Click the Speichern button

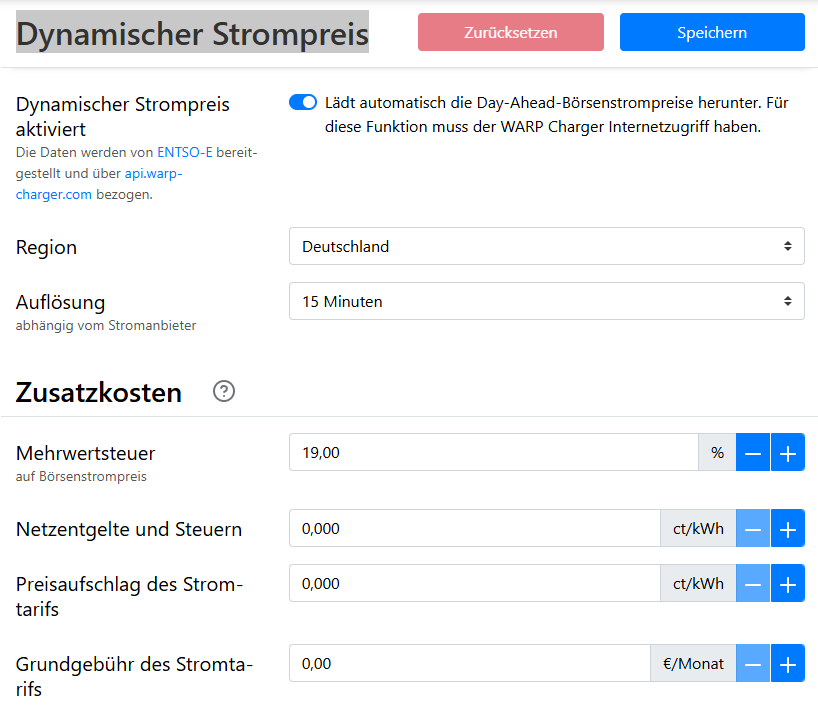(712, 32)
